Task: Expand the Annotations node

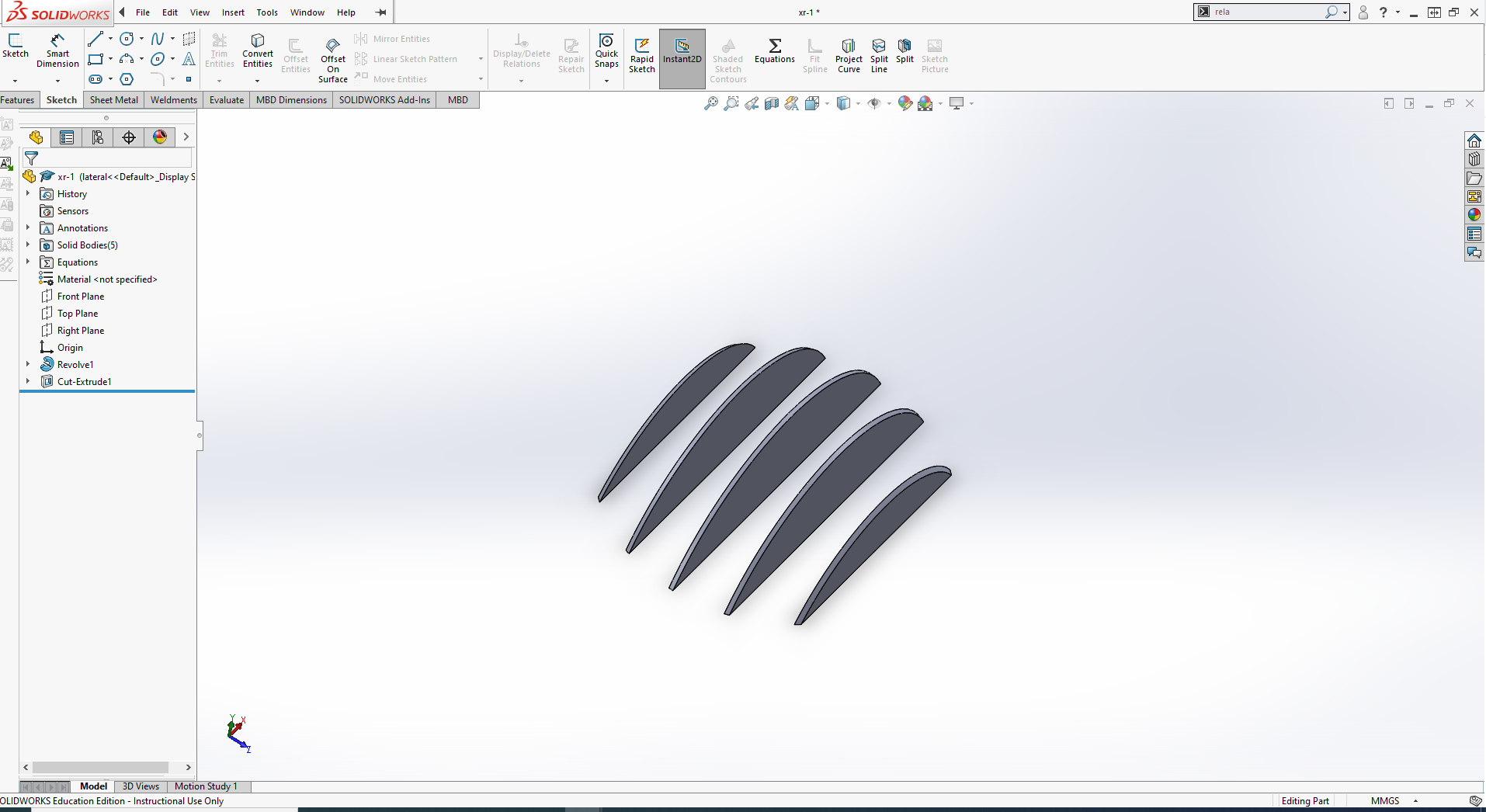Action: [x=28, y=228]
